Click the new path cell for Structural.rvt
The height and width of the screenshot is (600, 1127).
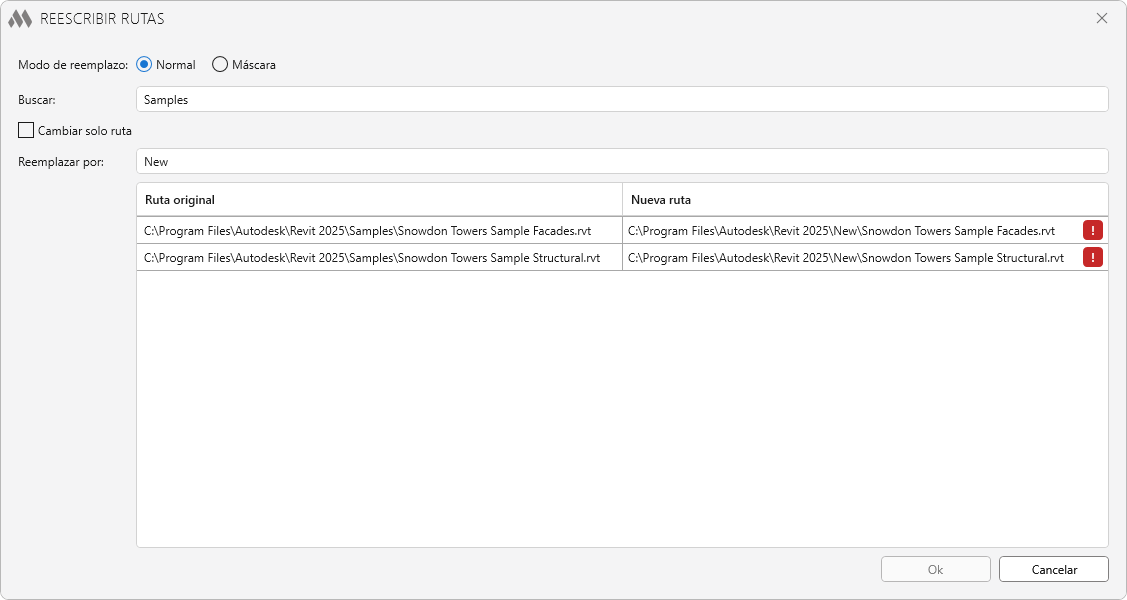coord(845,258)
